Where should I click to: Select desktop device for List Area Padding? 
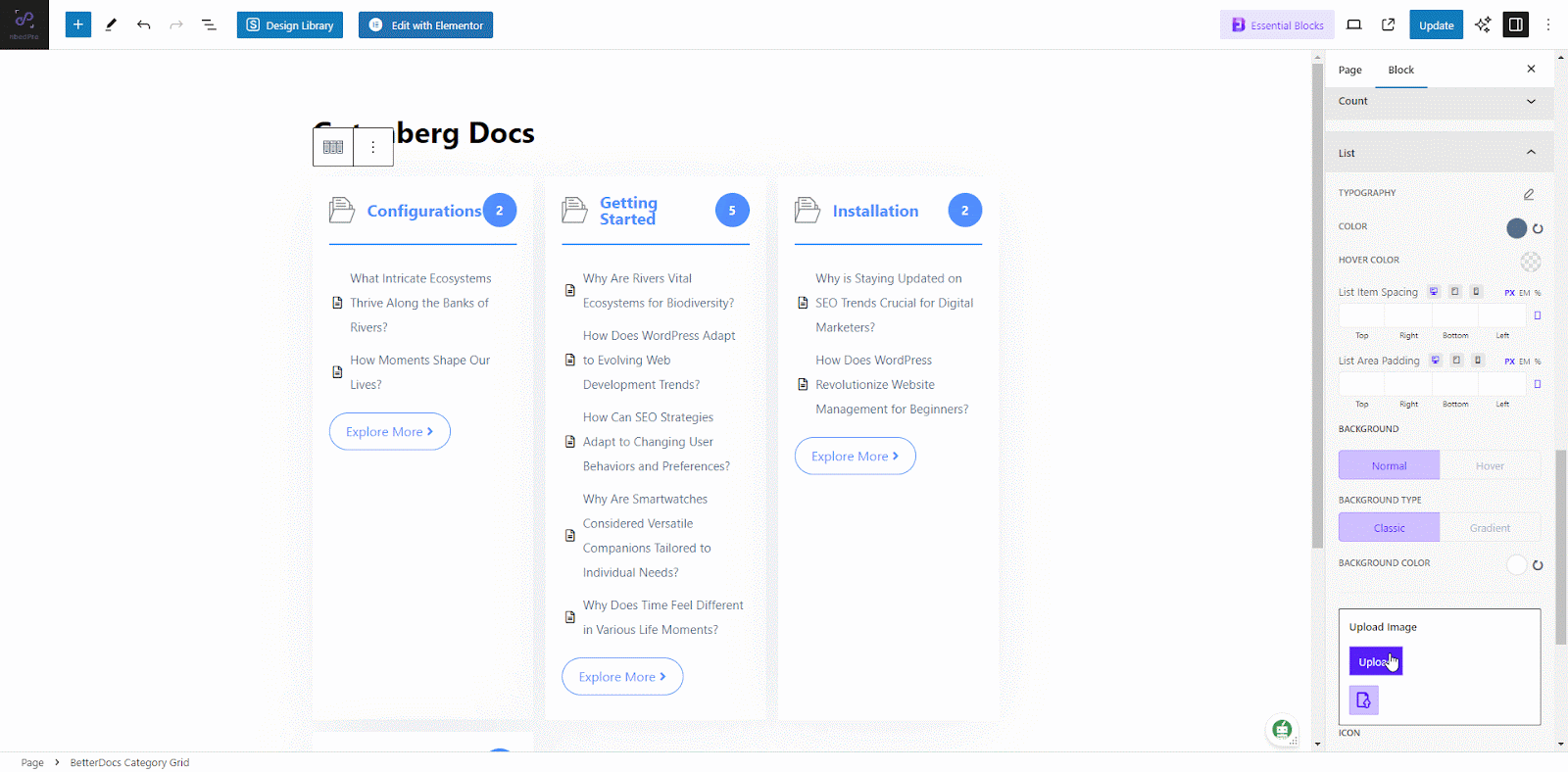pyautogui.click(x=1436, y=361)
